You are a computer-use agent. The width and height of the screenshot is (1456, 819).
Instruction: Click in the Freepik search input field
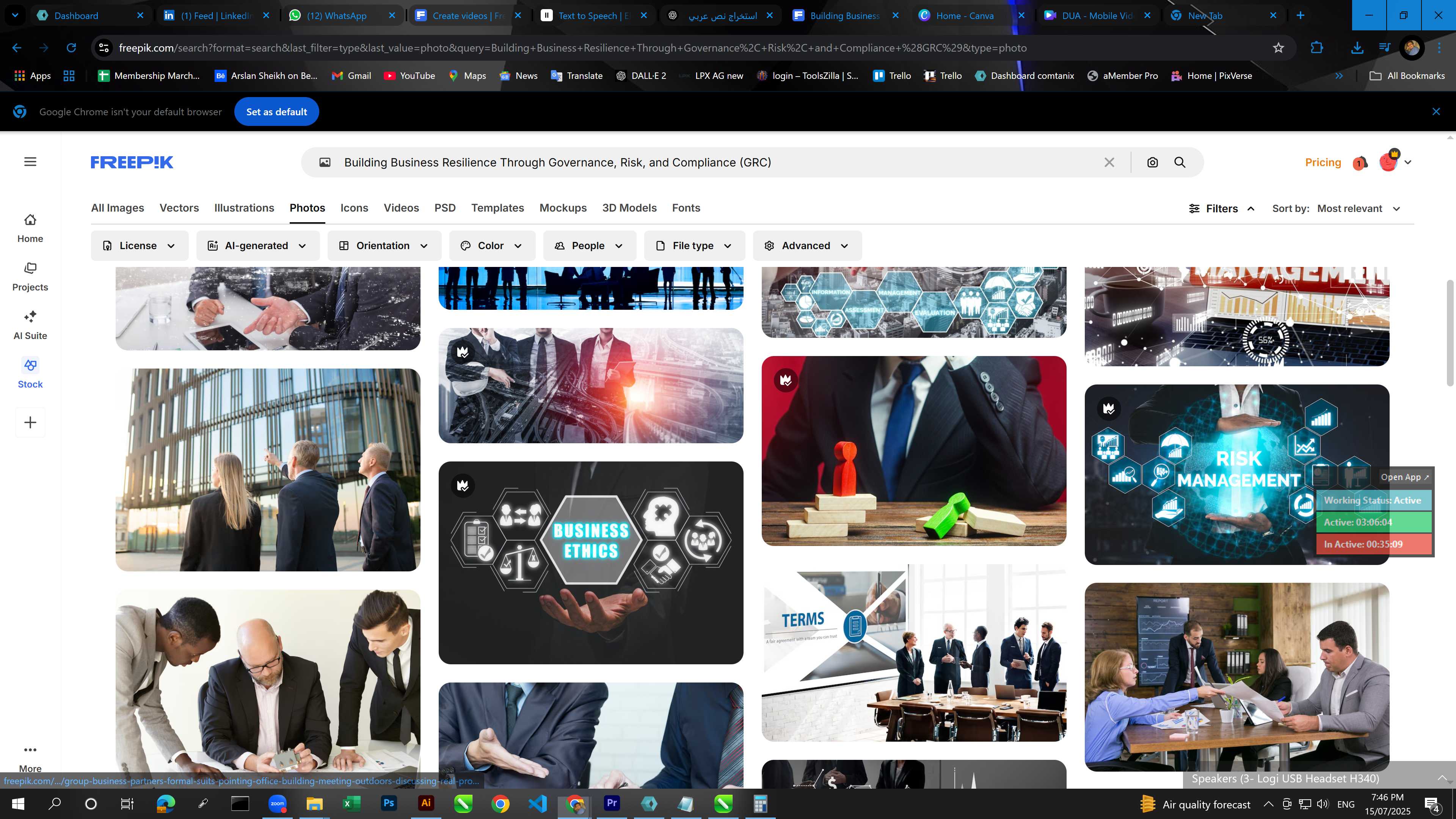pos(718,162)
